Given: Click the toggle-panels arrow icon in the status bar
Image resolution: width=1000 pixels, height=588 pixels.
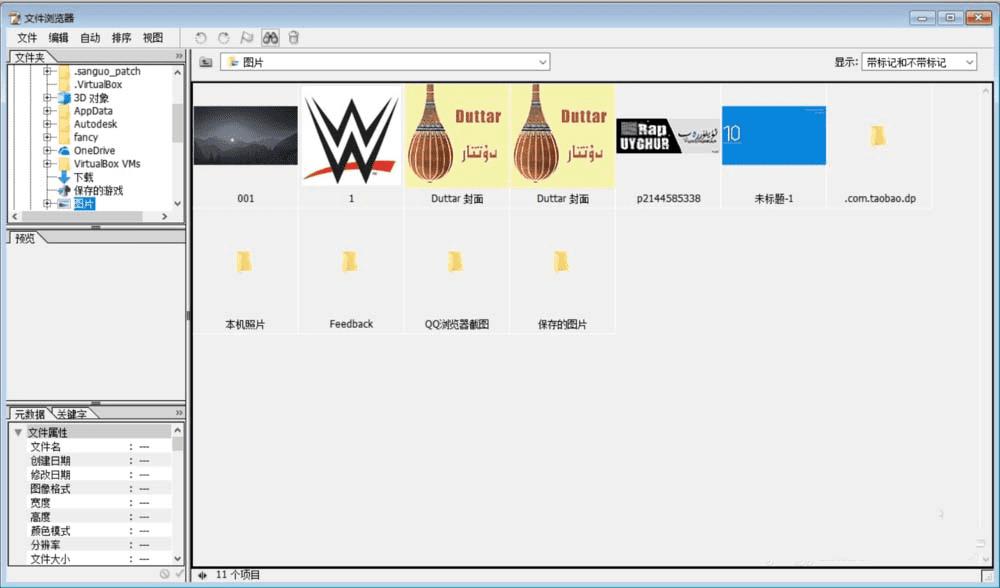Looking at the screenshot, I should pyautogui.click(x=203, y=575).
